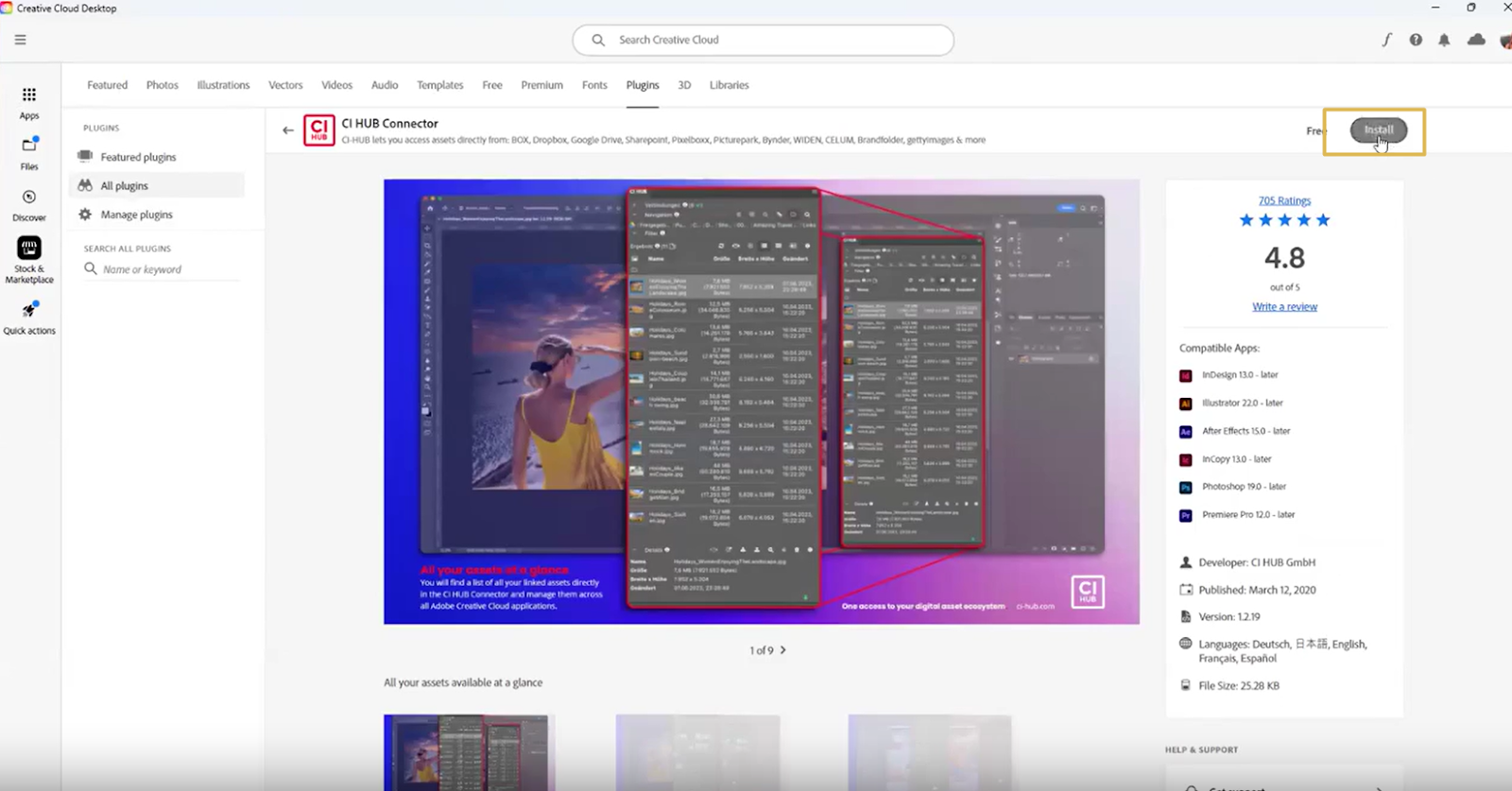Image resolution: width=1512 pixels, height=791 pixels.
Task: Switch to the 3D tab
Action: (684, 85)
